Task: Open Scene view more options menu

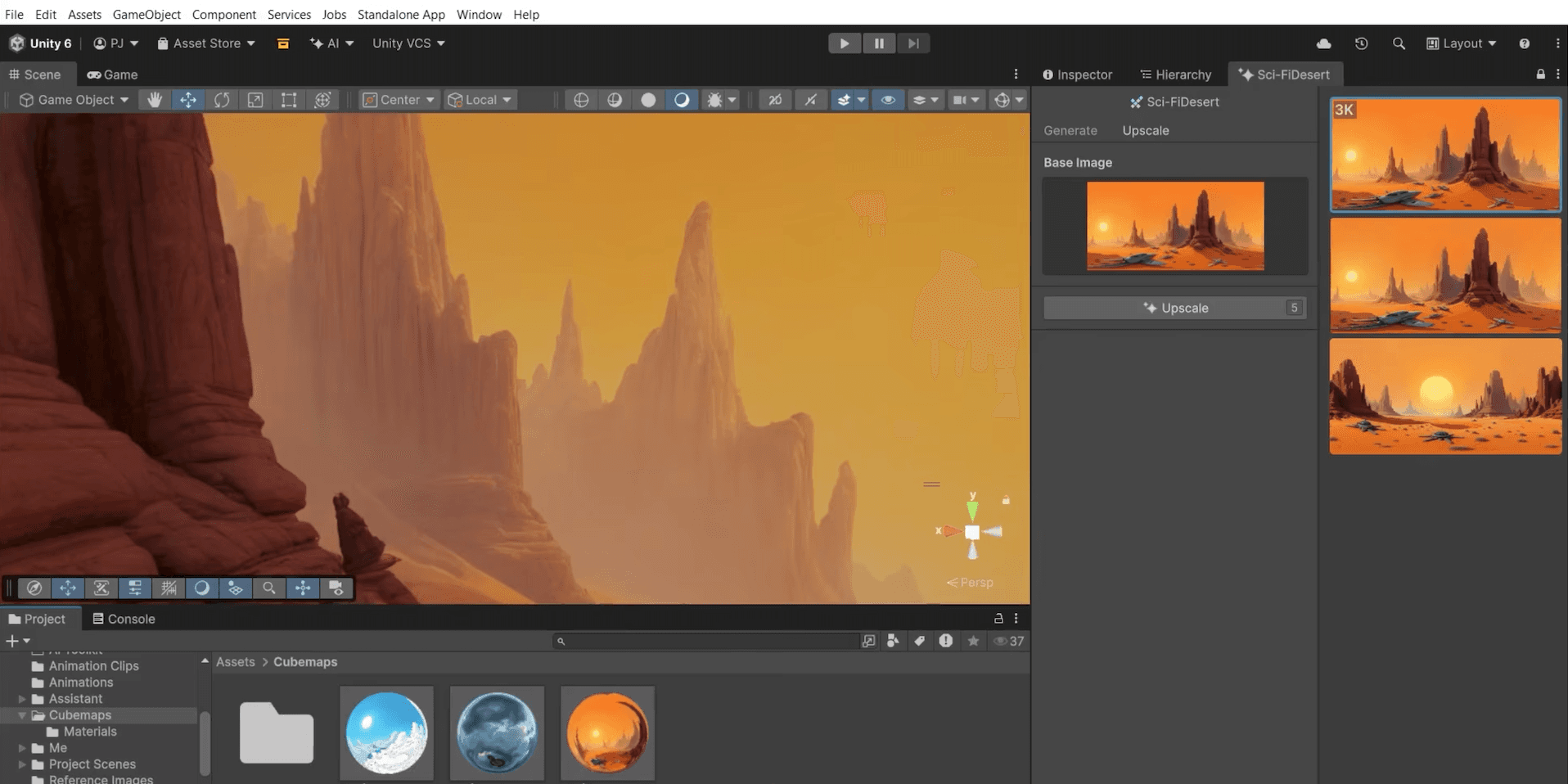Action: 1016,74
